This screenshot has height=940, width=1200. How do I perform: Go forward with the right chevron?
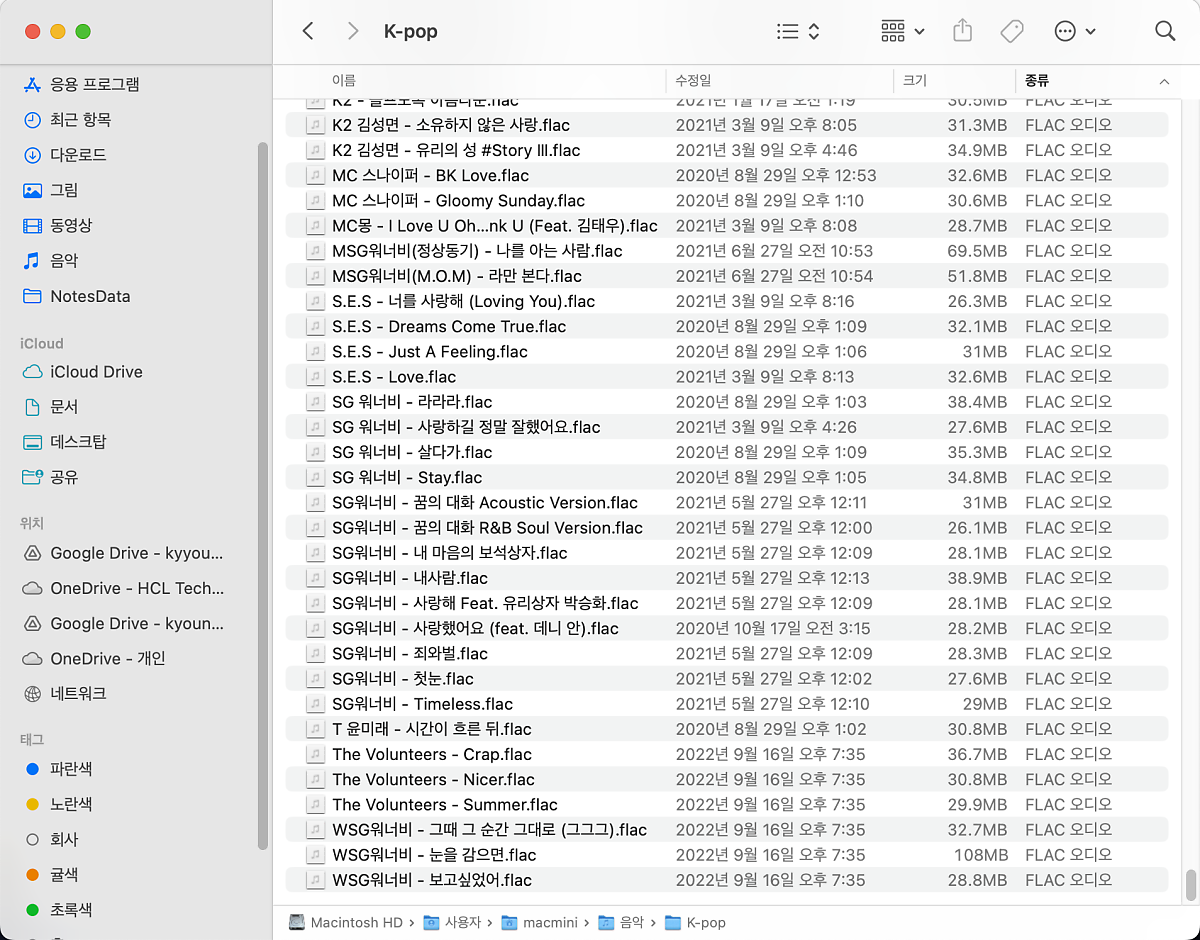click(x=352, y=31)
